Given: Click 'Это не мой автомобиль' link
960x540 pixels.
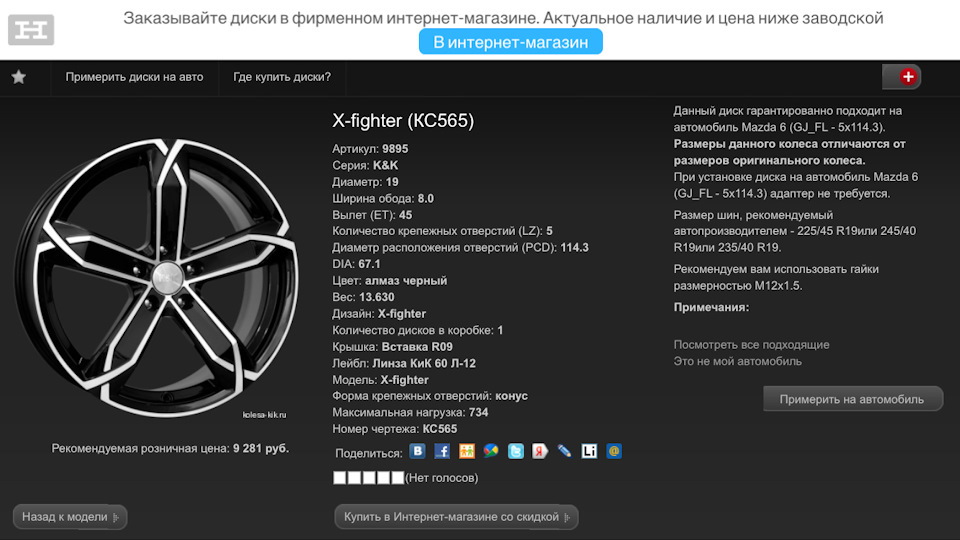Looking at the screenshot, I should coord(737,361).
